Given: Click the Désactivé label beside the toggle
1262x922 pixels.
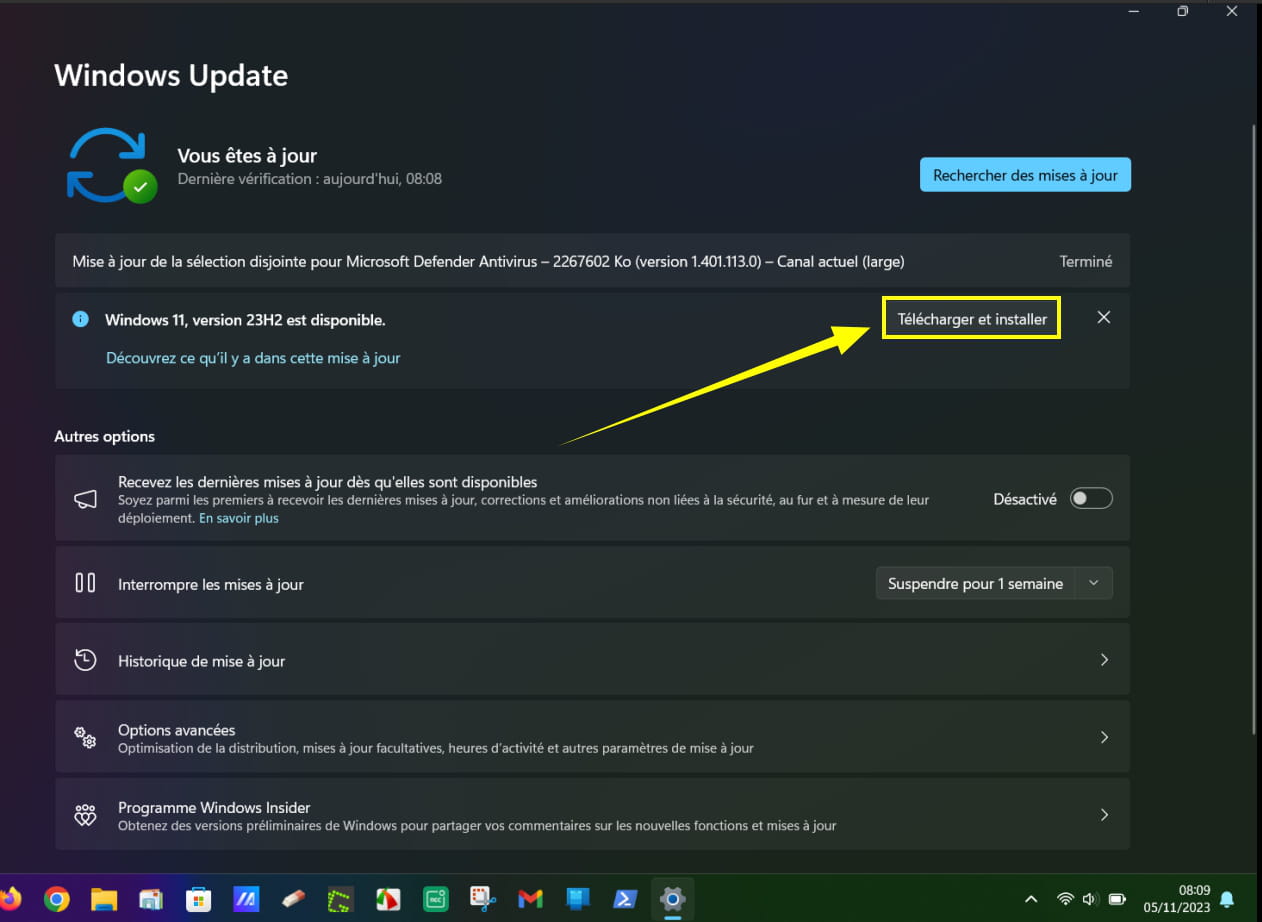Looking at the screenshot, I should 1025,499.
